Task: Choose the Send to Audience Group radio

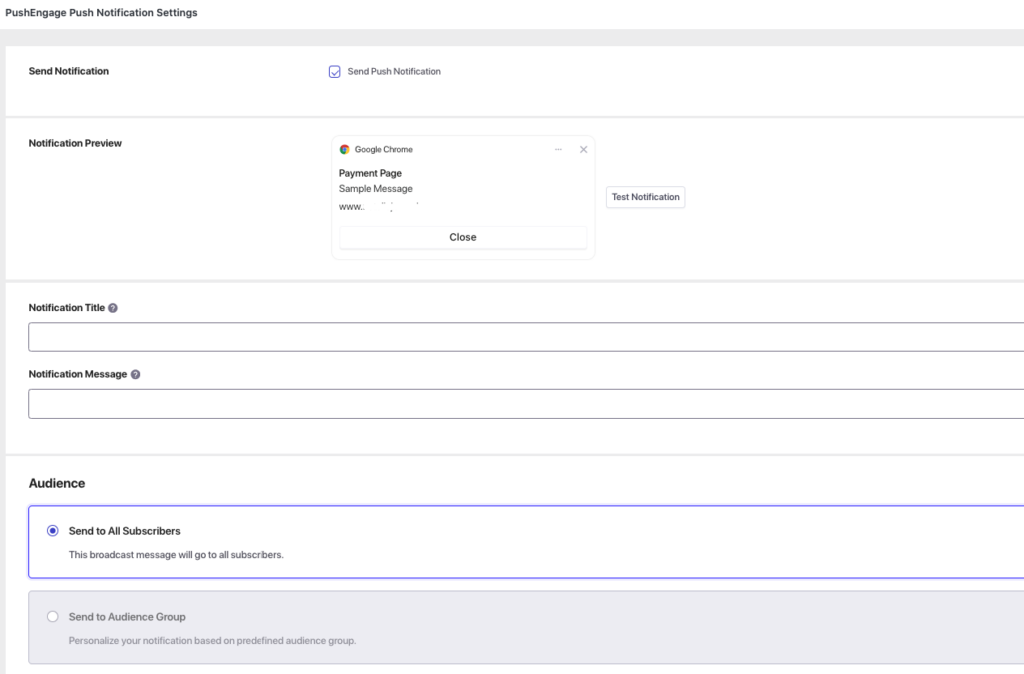Action: (53, 617)
